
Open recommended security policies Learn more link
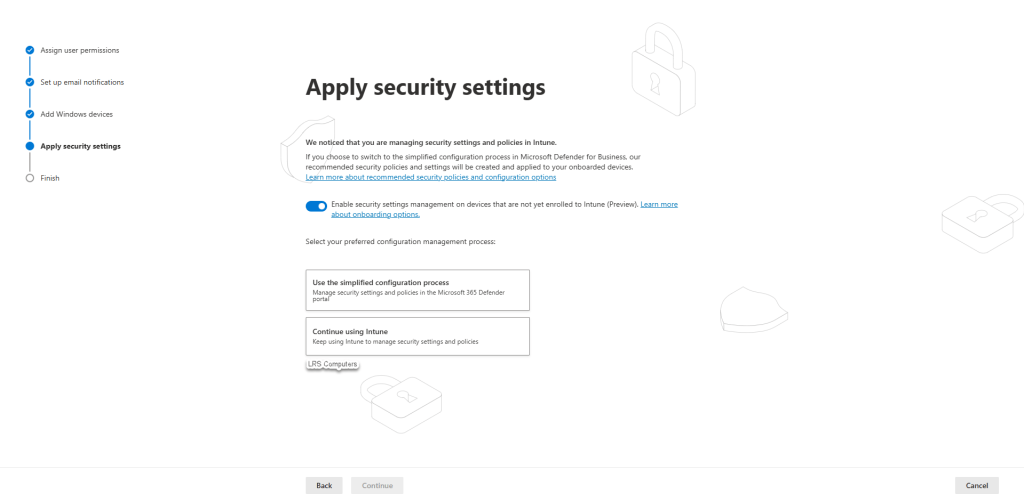click(431, 177)
